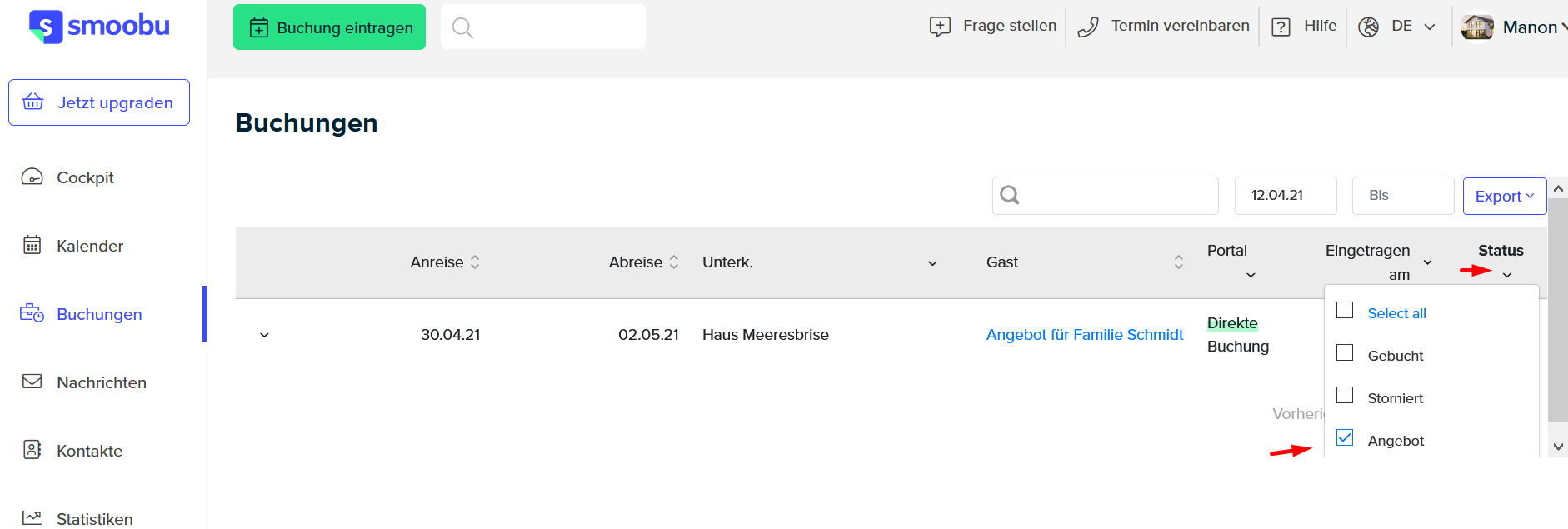Open the Export dropdown

(x=1505, y=196)
